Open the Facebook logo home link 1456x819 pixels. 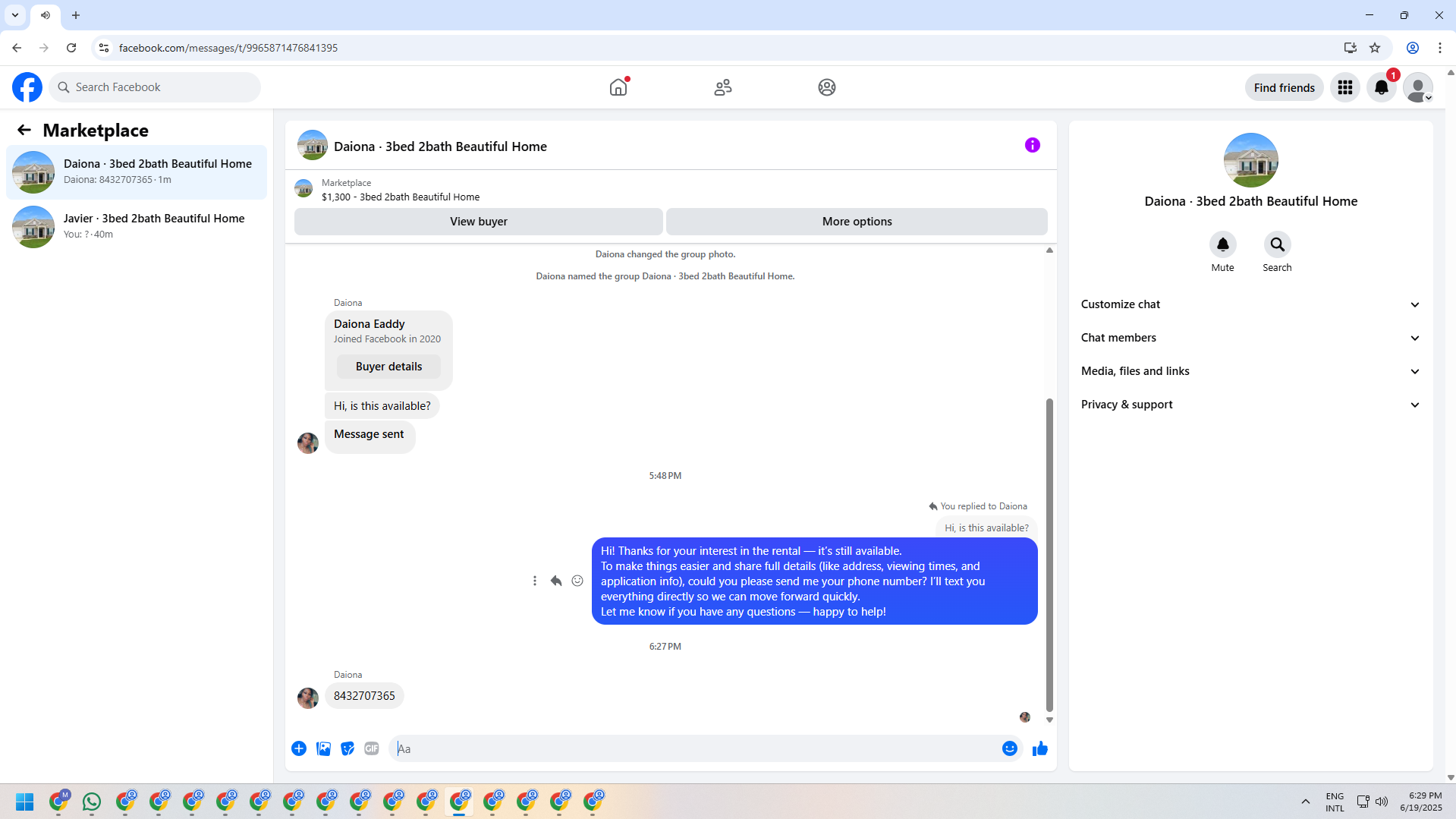coord(27,87)
